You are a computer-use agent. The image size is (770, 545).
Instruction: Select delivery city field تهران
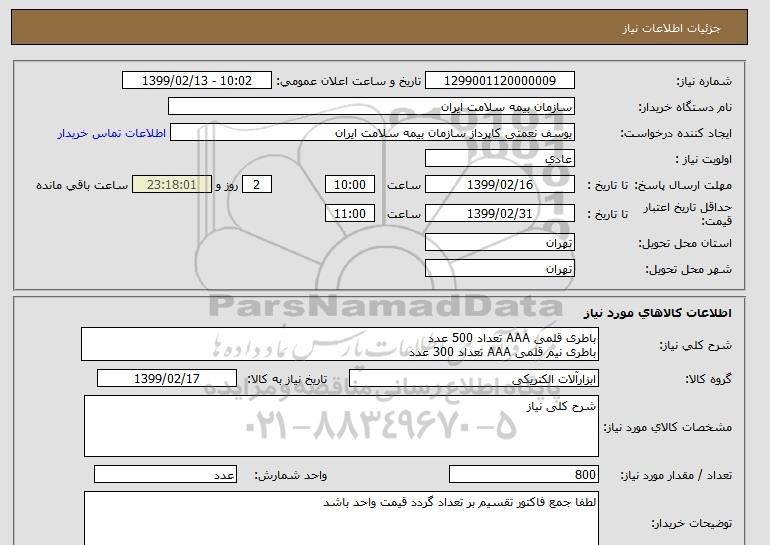(499, 269)
